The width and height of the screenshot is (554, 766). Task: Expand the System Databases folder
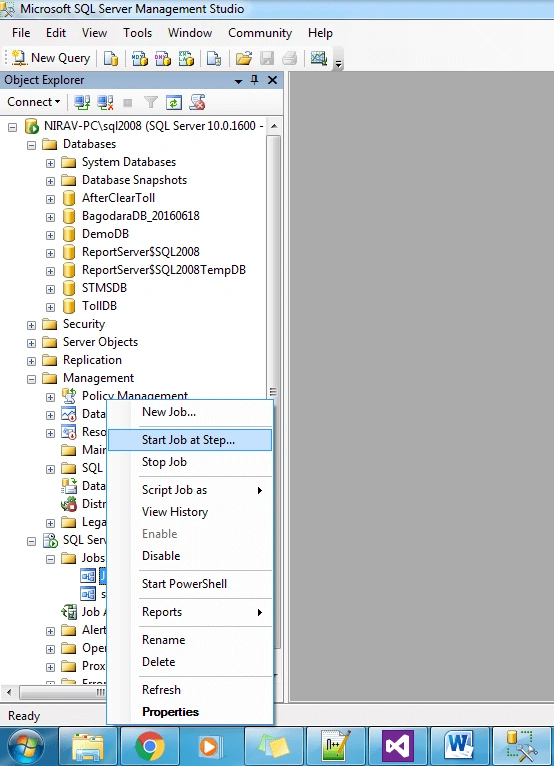coord(50,163)
